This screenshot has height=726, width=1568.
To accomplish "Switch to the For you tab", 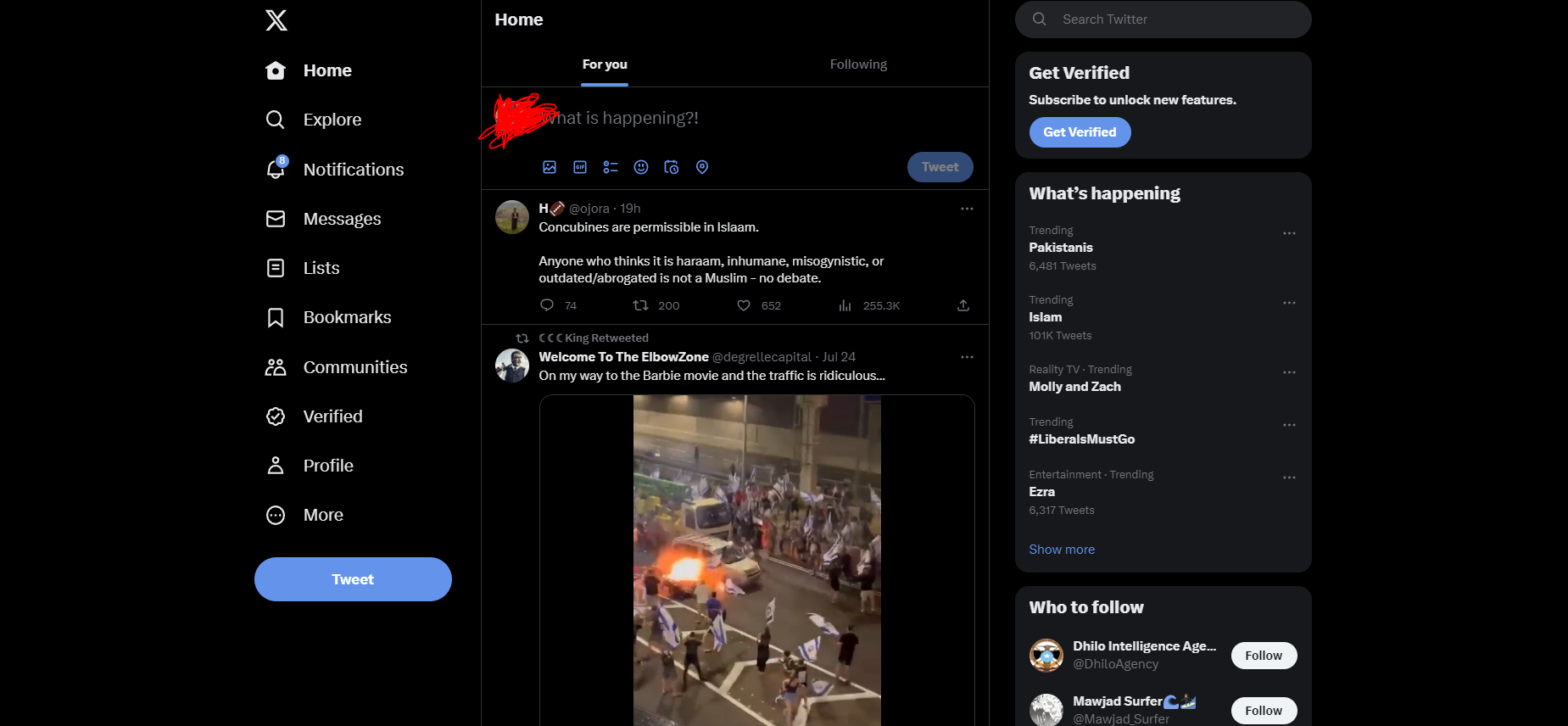I will [x=605, y=64].
